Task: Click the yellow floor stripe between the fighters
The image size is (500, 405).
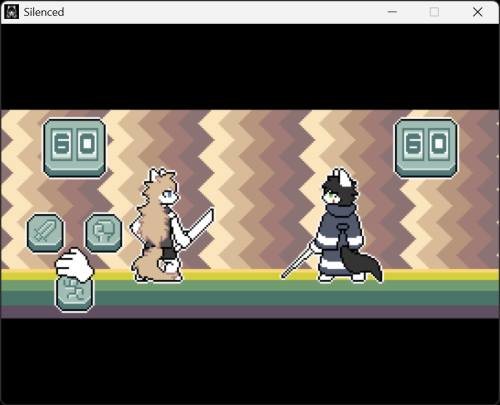Action: click(x=233, y=275)
